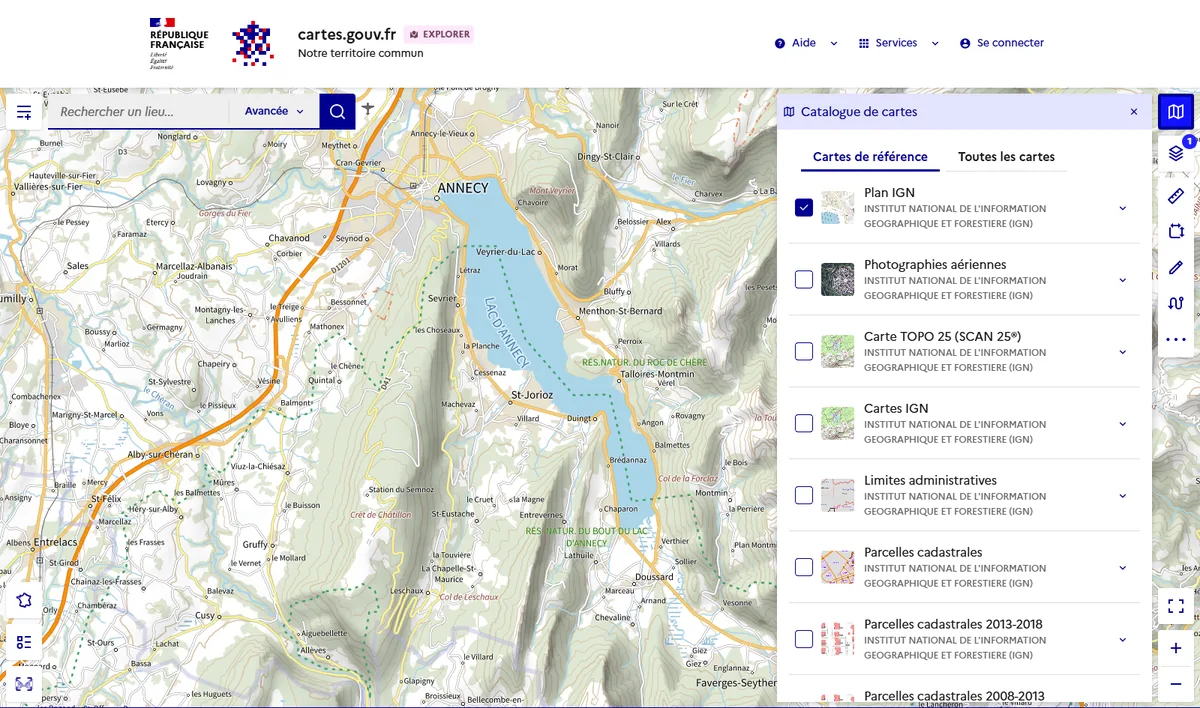This screenshot has height=708, width=1200.
Task: Switch to Toutes les cartes tab
Action: coord(1006,157)
